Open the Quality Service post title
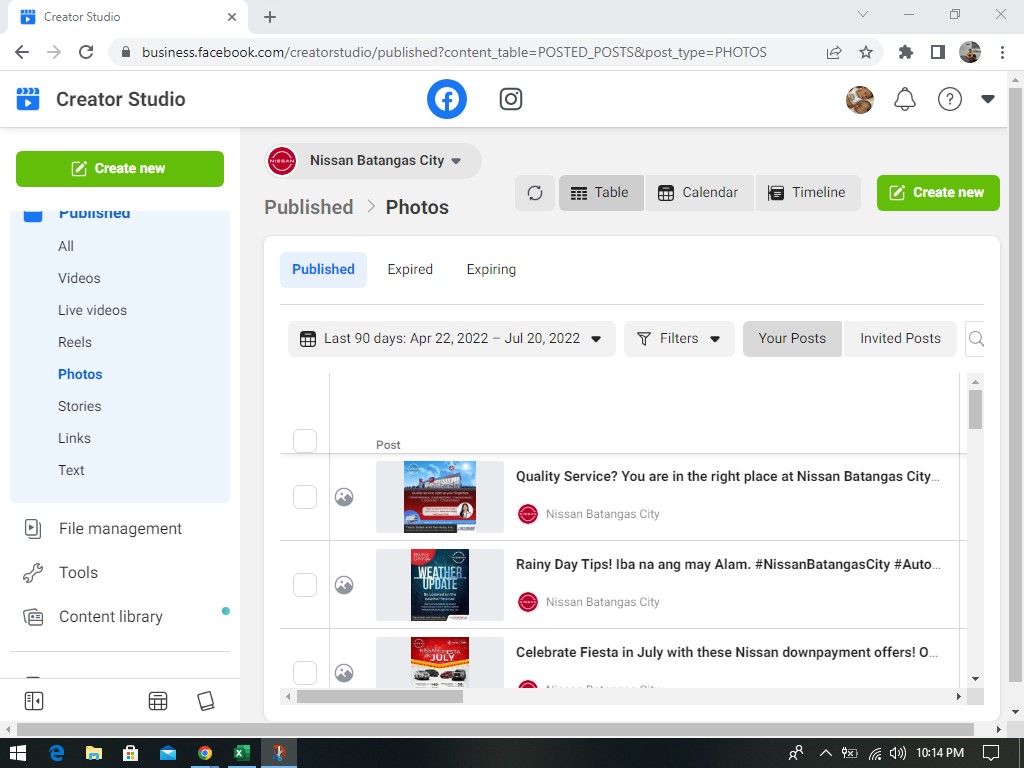This screenshot has width=1024, height=768. 728,476
